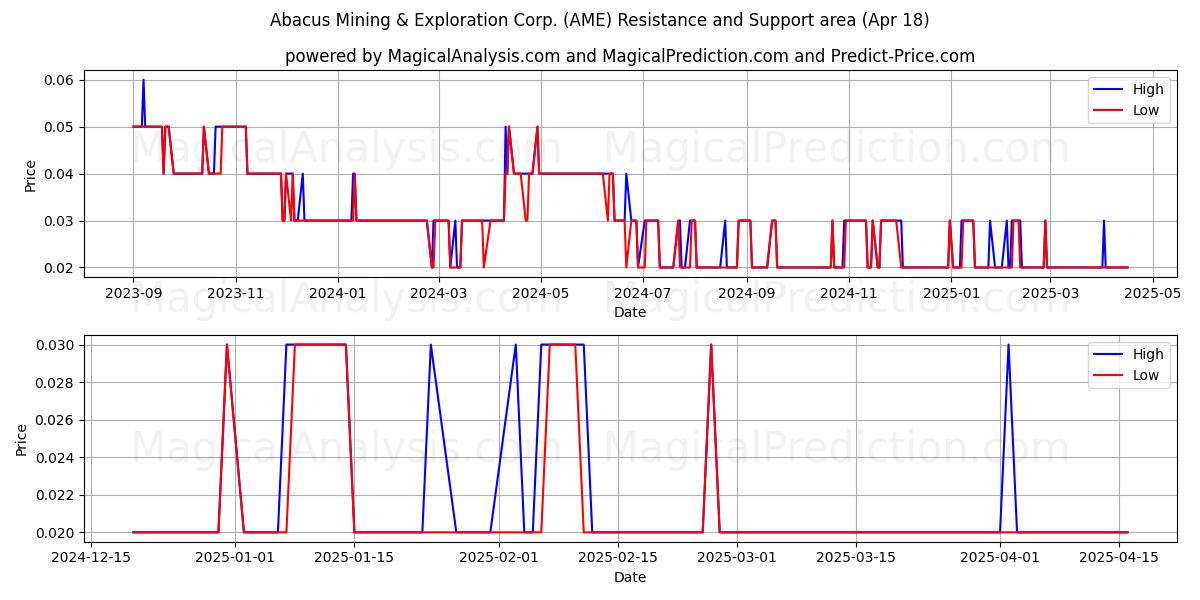This screenshot has width=1200, height=600.
Task: Click the 0.06 high spike in September 2023
Action: [143, 81]
